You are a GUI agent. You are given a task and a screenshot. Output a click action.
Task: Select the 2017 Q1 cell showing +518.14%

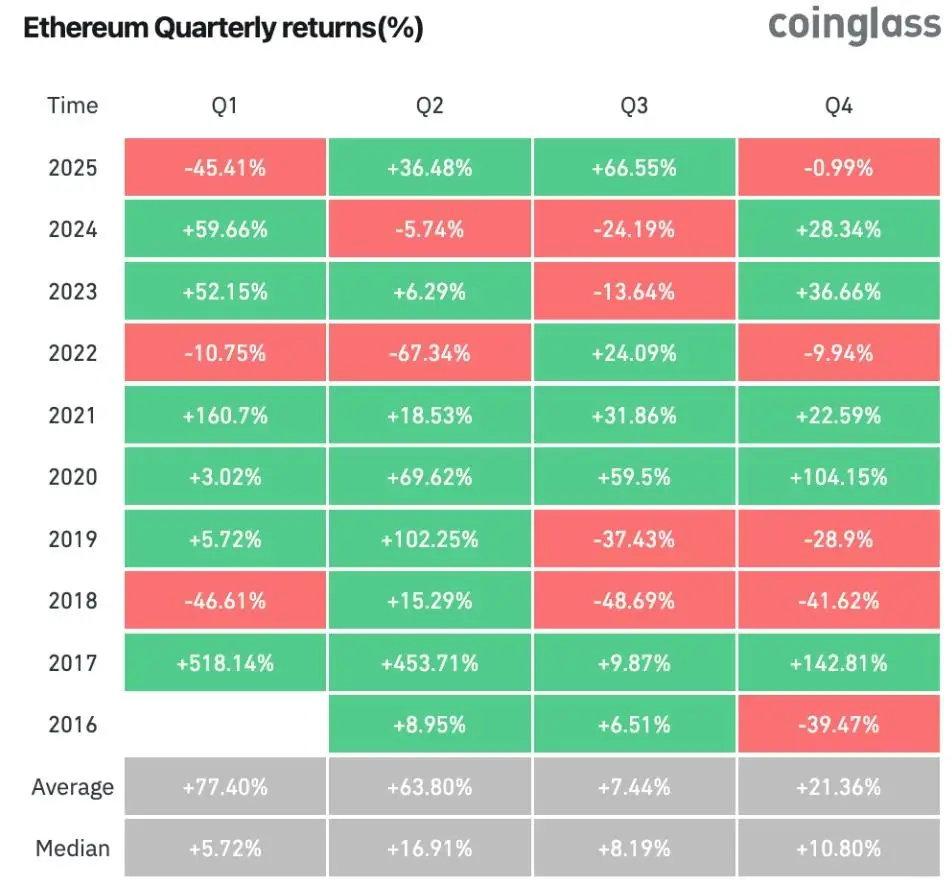pos(225,662)
